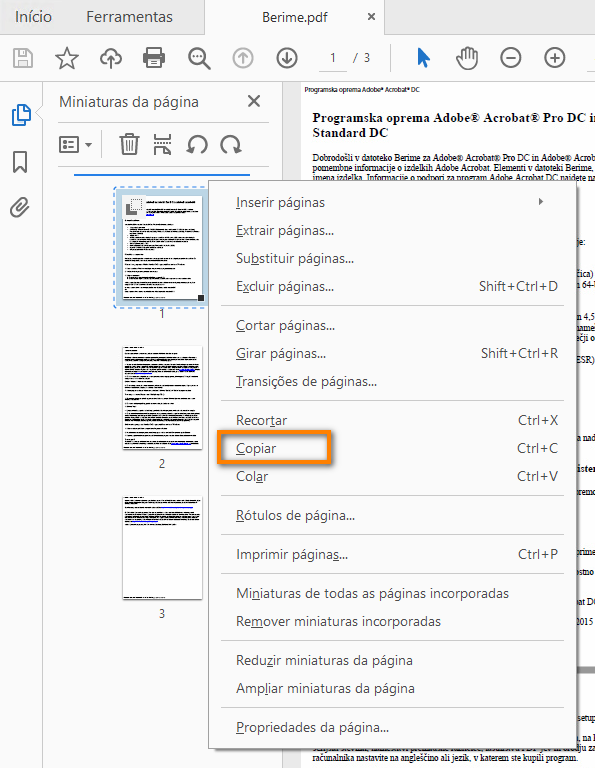Go to previous page with up arrow
The height and width of the screenshot is (768, 595).
(x=243, y=58)
